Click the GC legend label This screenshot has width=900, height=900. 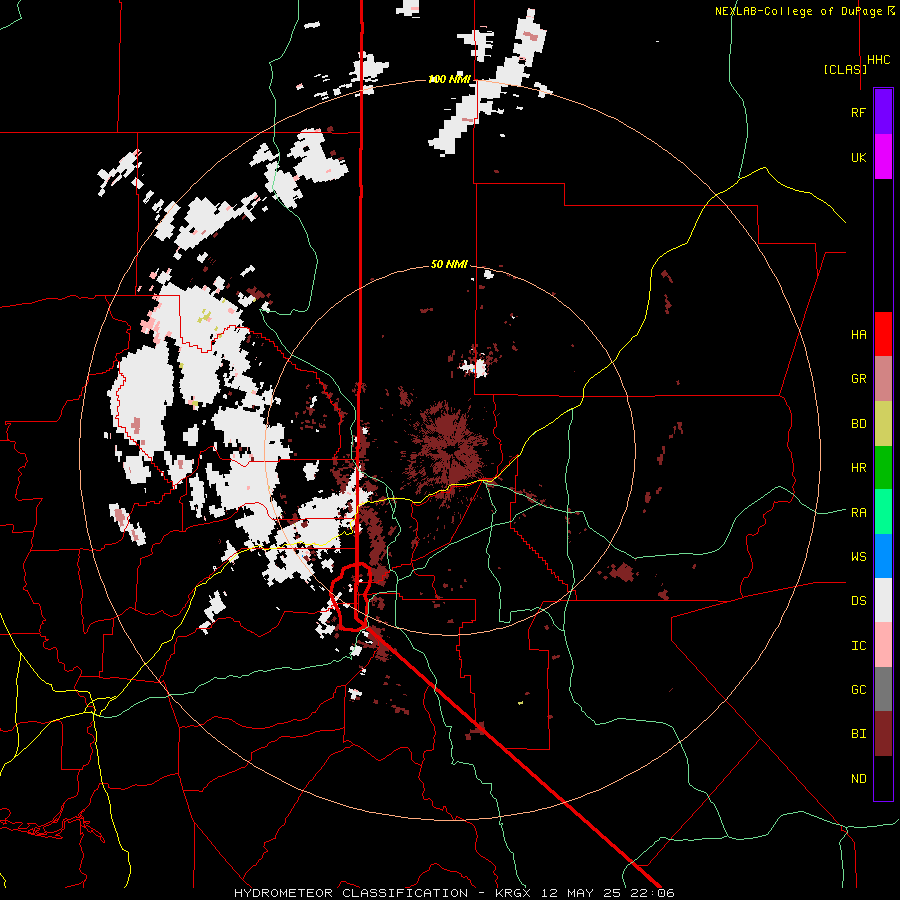pyautogui.click(x=858, y=689)
